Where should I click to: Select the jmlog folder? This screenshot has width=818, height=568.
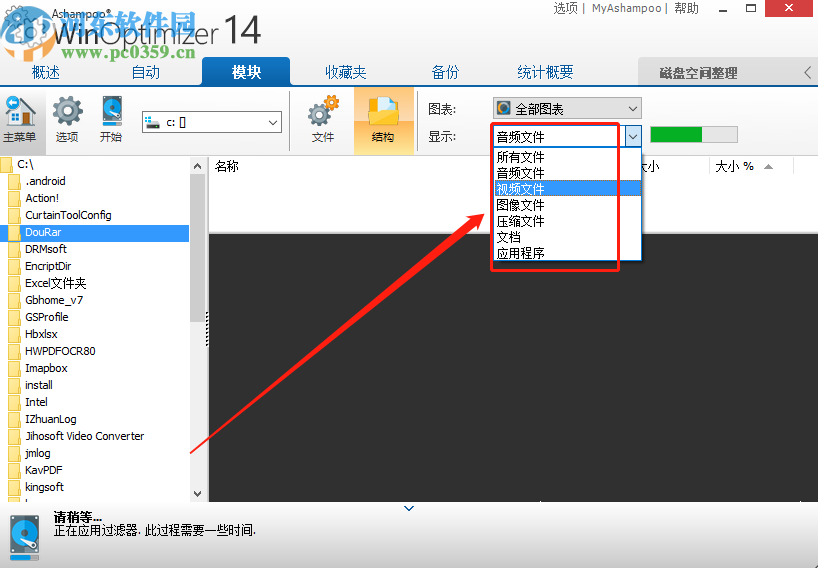coord(38,453)
